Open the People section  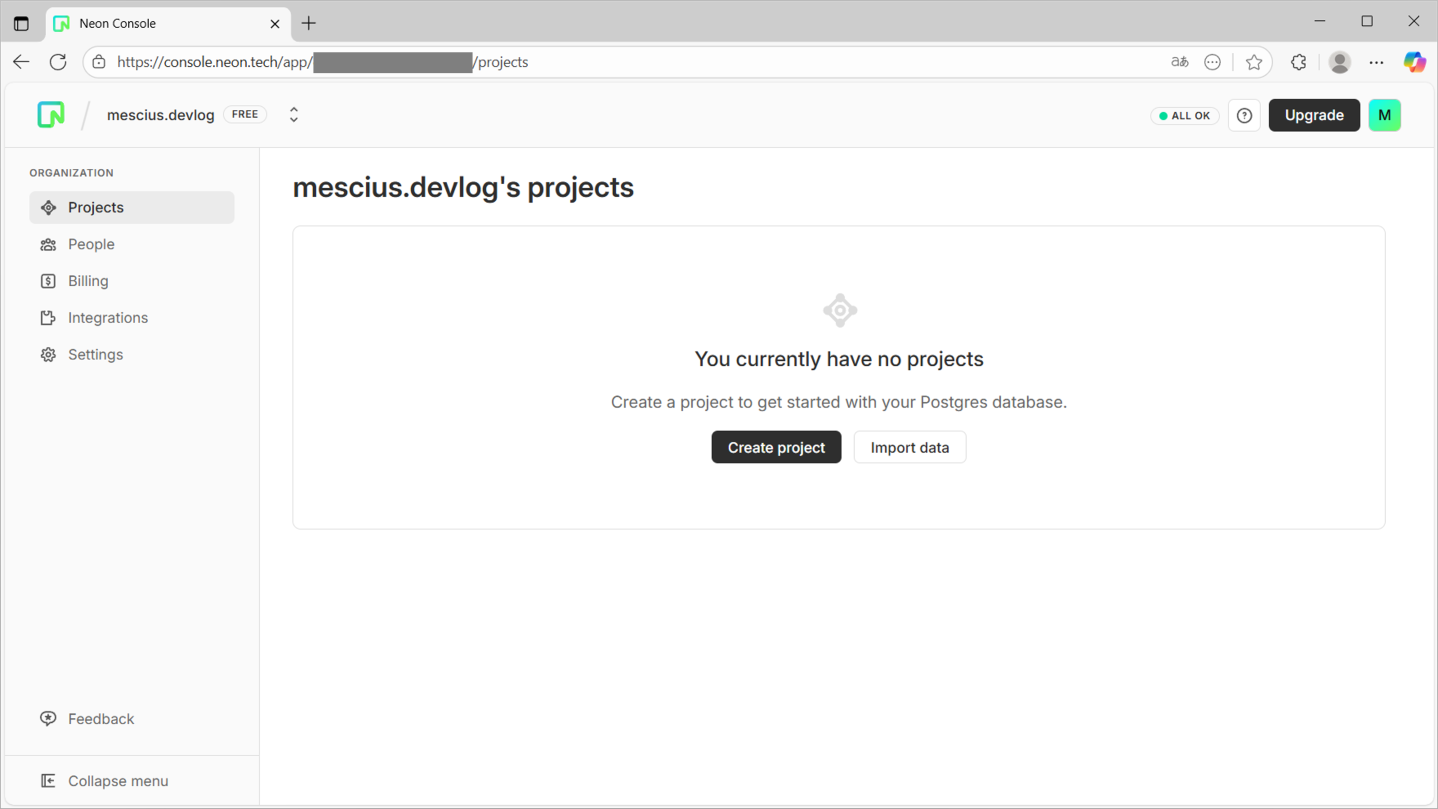pyautogui.click(x=91, y=244)
